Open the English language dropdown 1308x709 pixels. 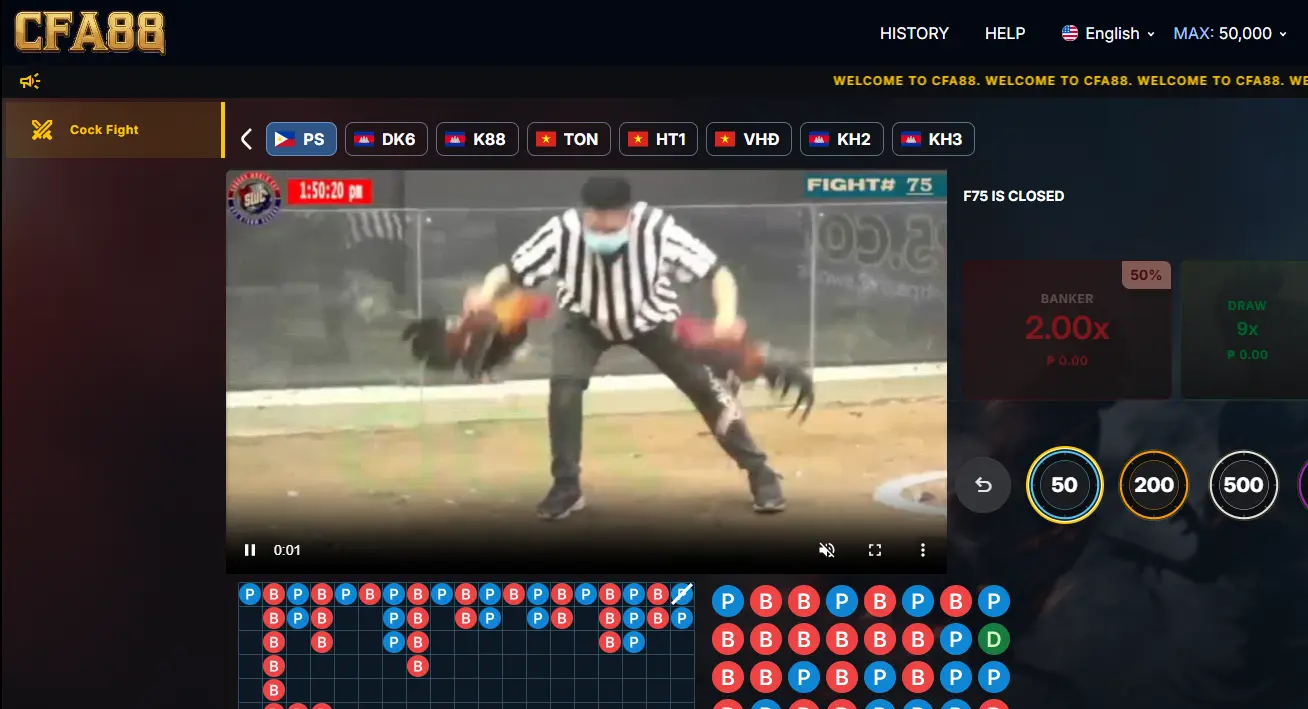(1108, 33)
